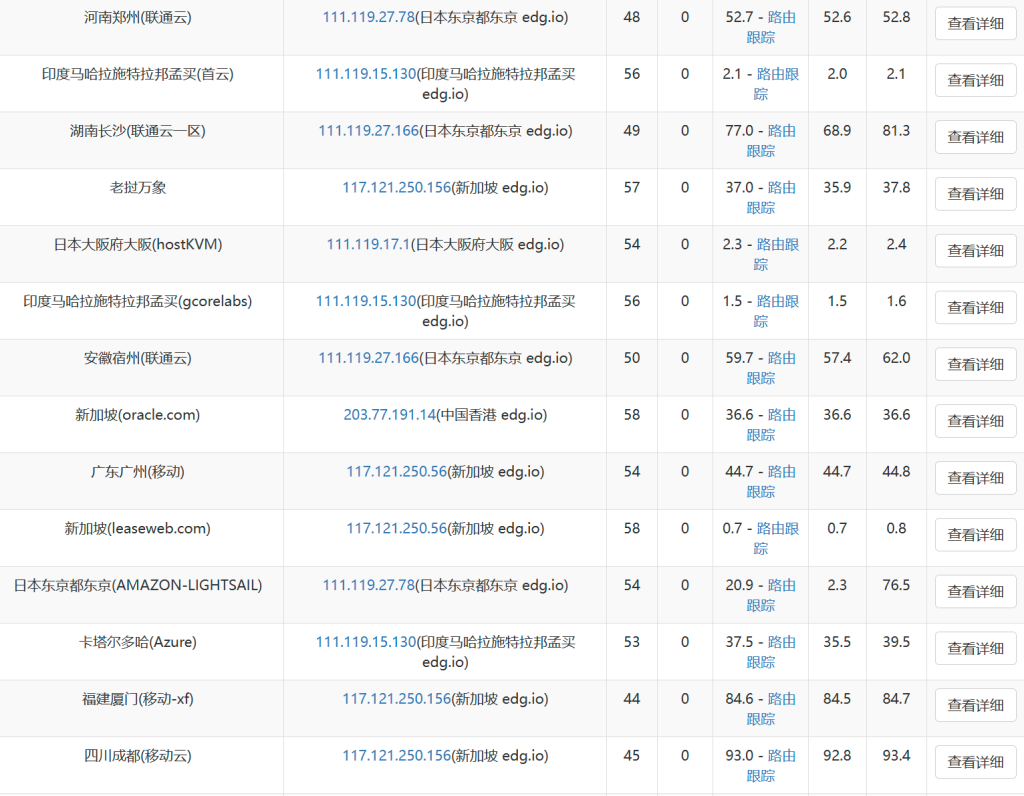View details for 卡塔尔多哈(Azure) row
Image resolution: width=1024 pixels, height=796 pixels.
click(x=975, y=648)
